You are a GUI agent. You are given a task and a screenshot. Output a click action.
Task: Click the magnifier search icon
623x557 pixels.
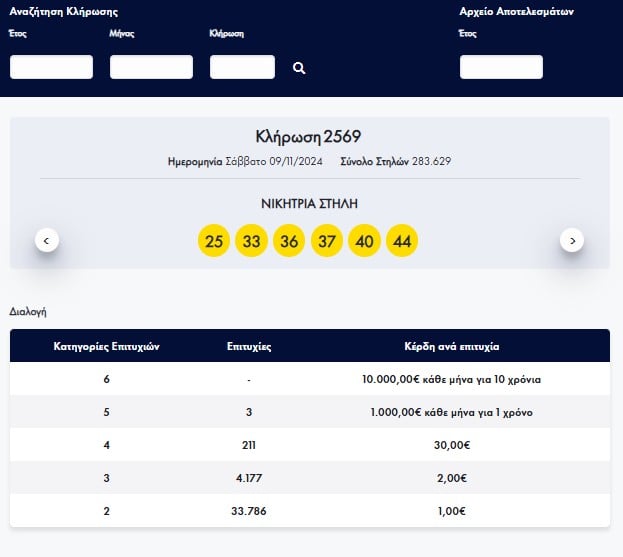[x=299, y=68]
